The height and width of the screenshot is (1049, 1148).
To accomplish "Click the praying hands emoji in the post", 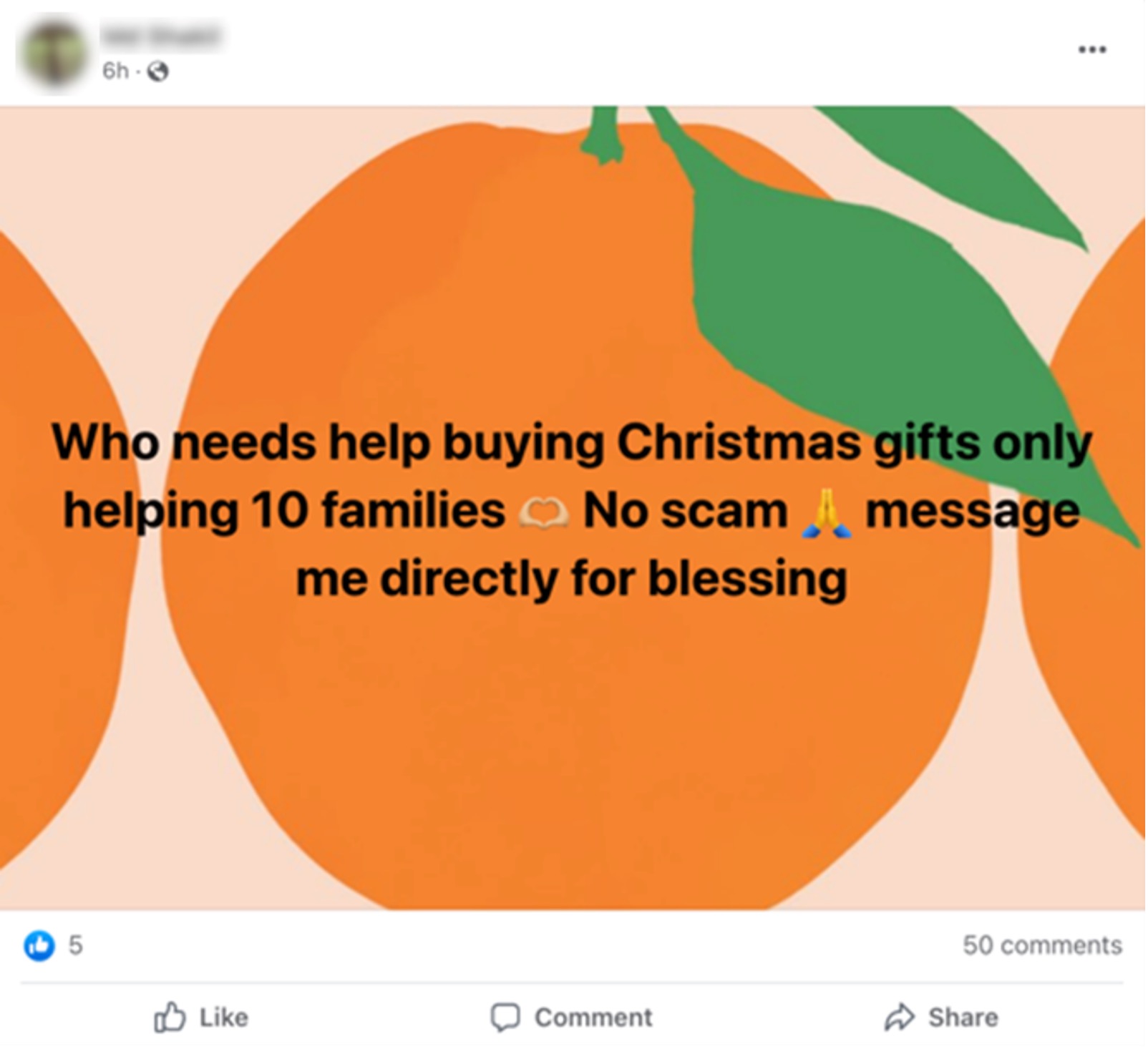I will click(827, 513).
